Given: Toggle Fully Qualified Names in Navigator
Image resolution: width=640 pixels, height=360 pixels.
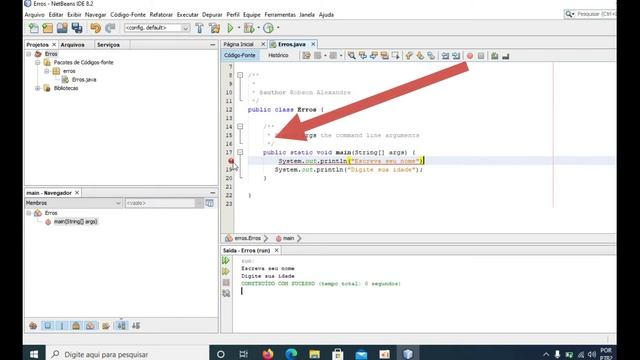Looking at the screenshot, I should [x=106, y=325].
